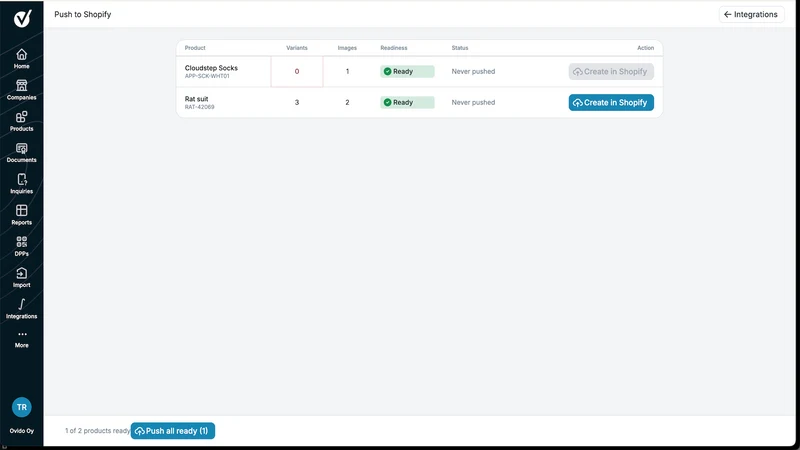Click the Ready badge for Rat suit

click(407, 103)
